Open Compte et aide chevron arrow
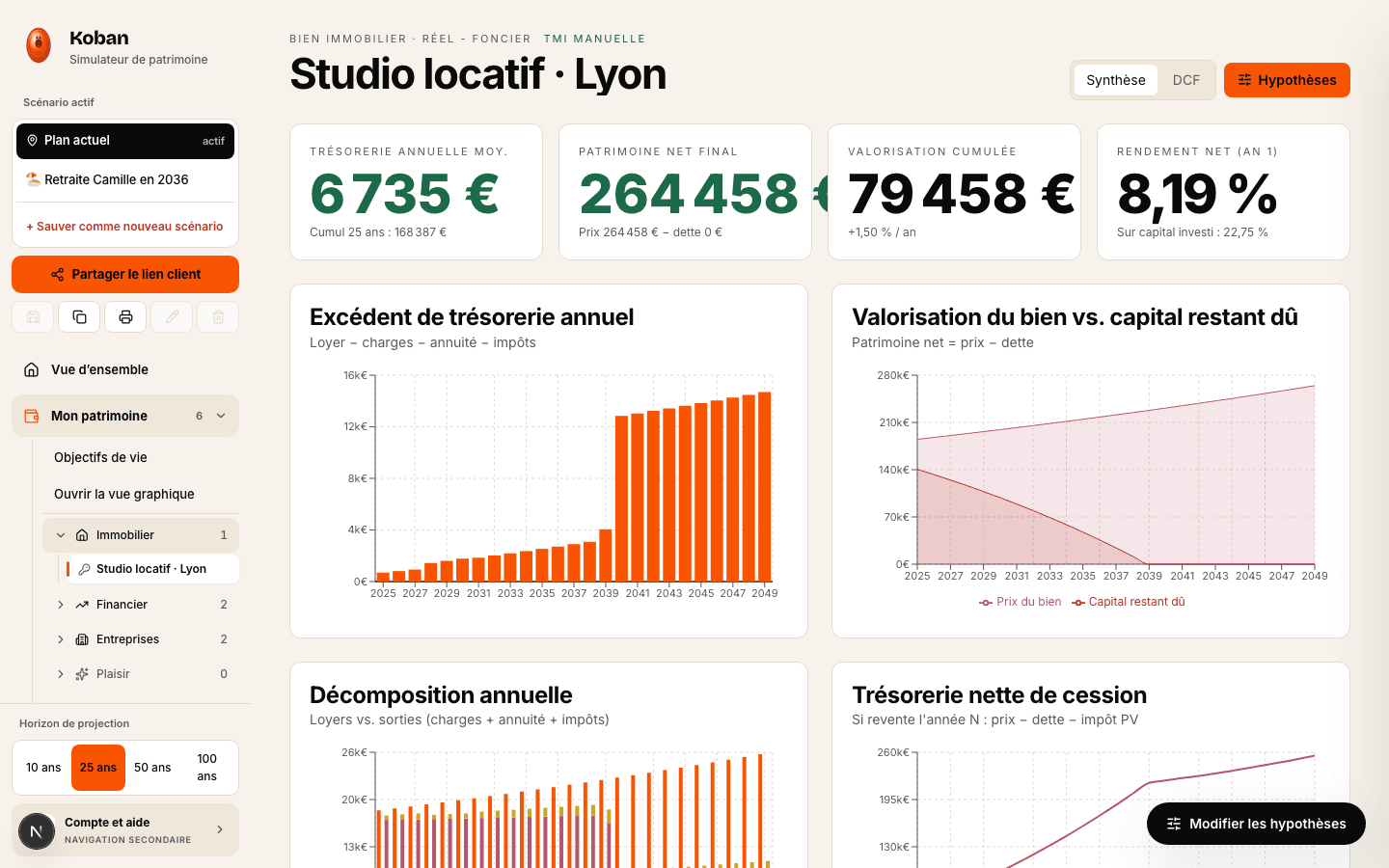The height and width of the screenshot is (868, 1389). (x=220, y=829)
